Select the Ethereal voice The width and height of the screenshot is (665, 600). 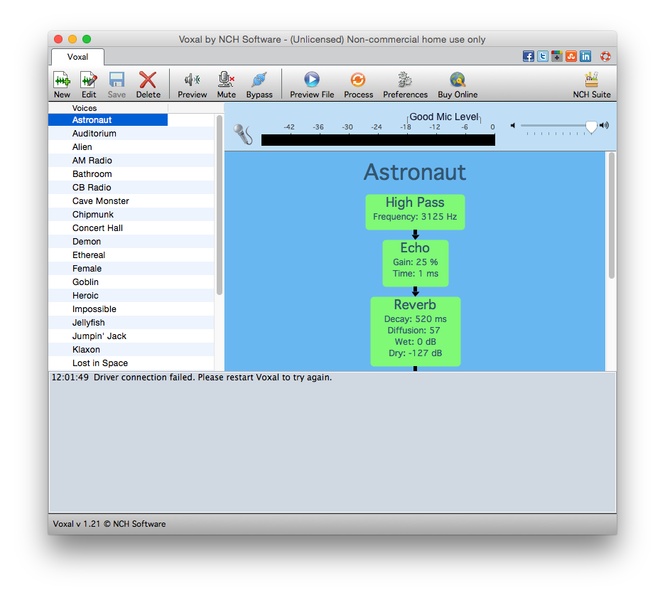click(131, 255)
